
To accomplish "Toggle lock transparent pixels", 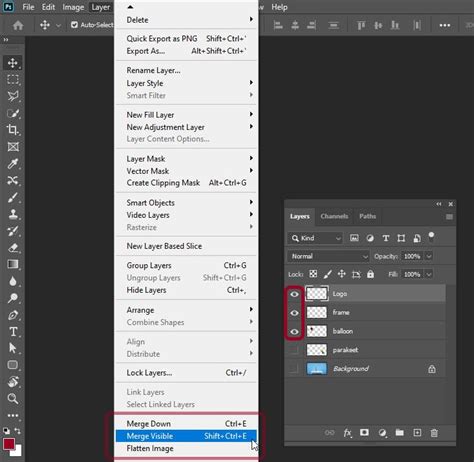I will pyautogui.click(x=313, y=274).
